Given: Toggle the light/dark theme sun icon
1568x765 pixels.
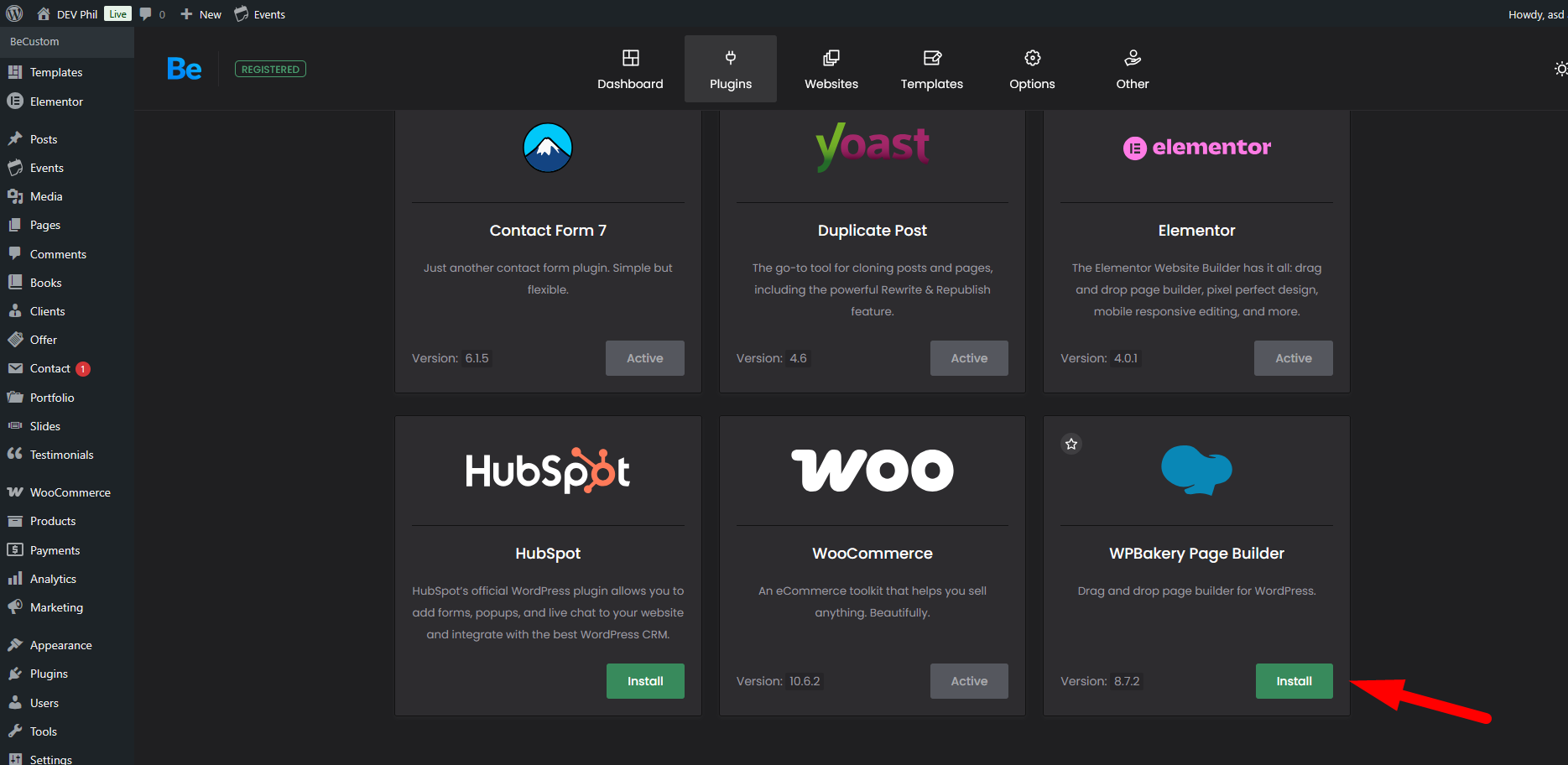Looking at the screenshot, I should (1560, 69).
